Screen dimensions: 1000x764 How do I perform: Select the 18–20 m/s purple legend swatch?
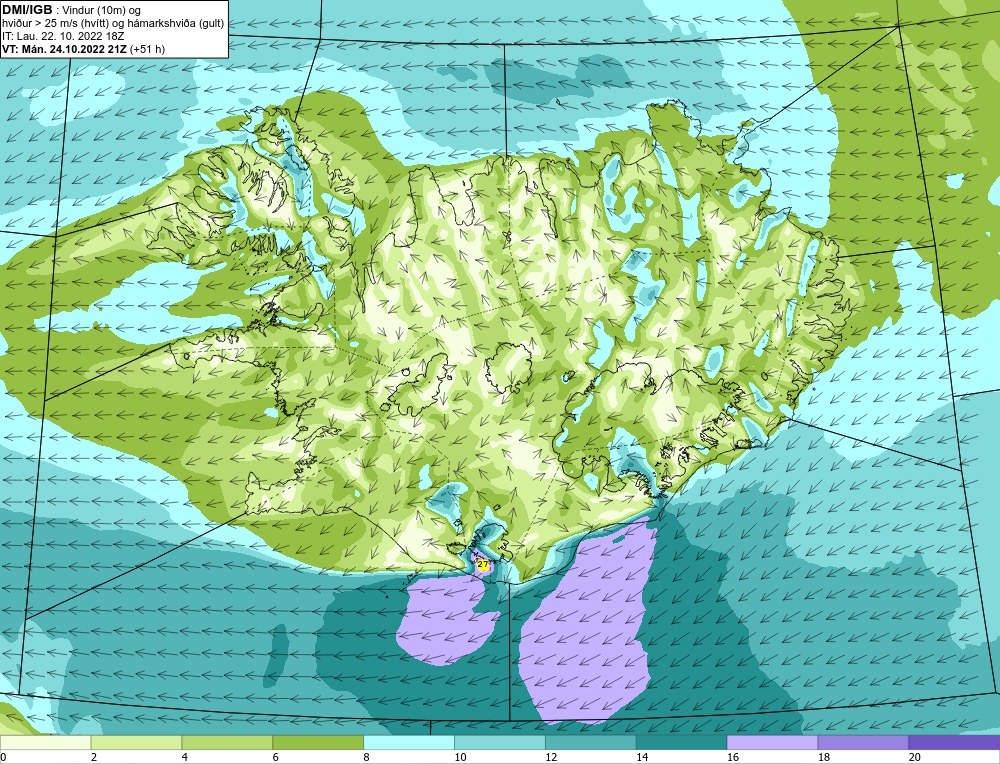coord(863,743)
